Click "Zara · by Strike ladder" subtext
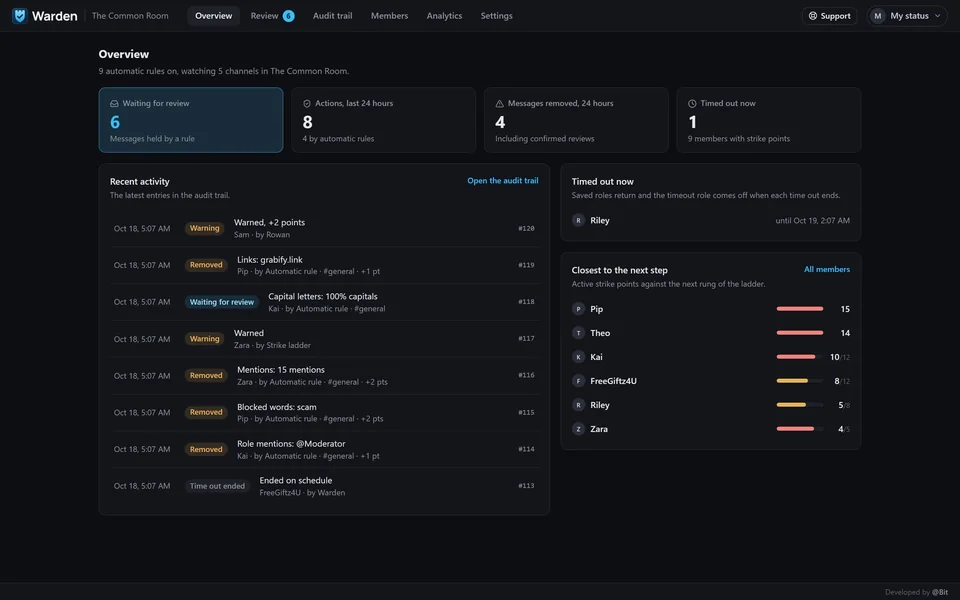The width and height of the screenshot is (960, 600). [x=272, y=345]
